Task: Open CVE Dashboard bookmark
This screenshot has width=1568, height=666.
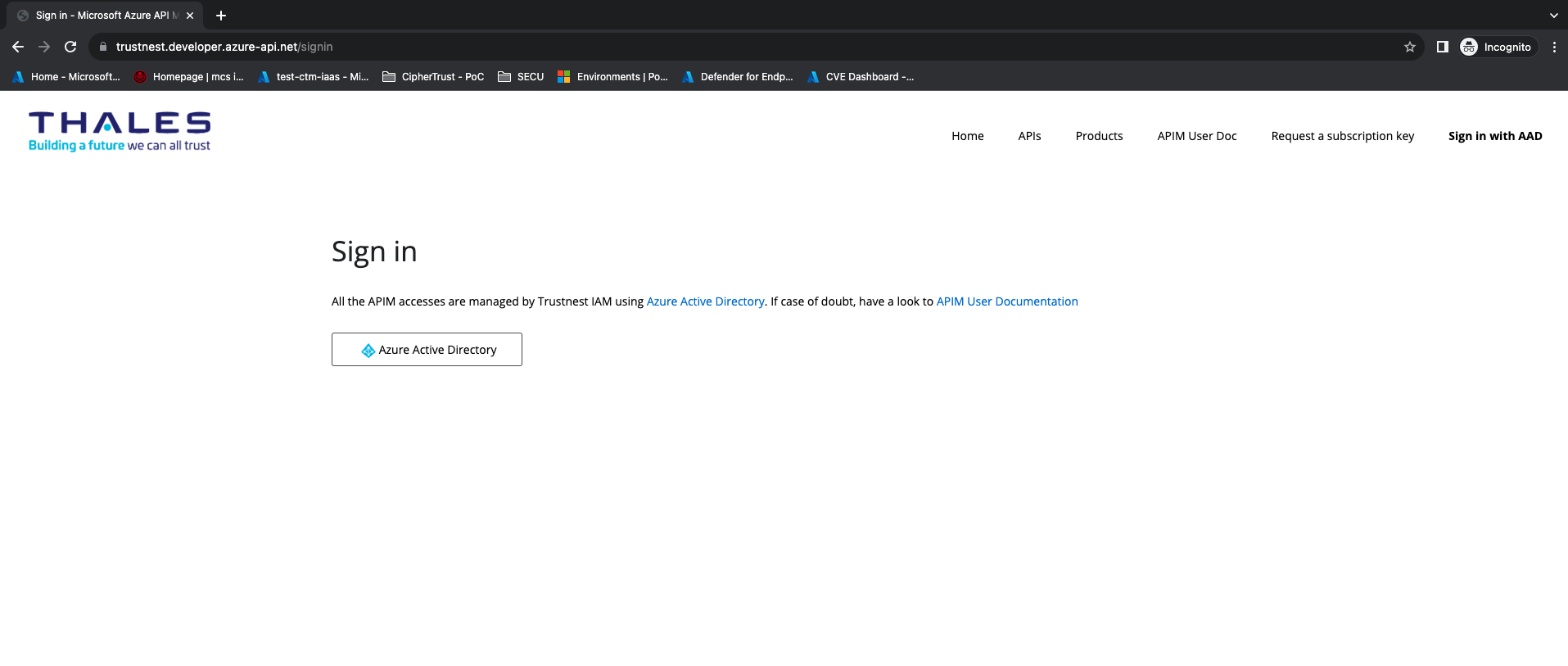Action: (861, 77)
